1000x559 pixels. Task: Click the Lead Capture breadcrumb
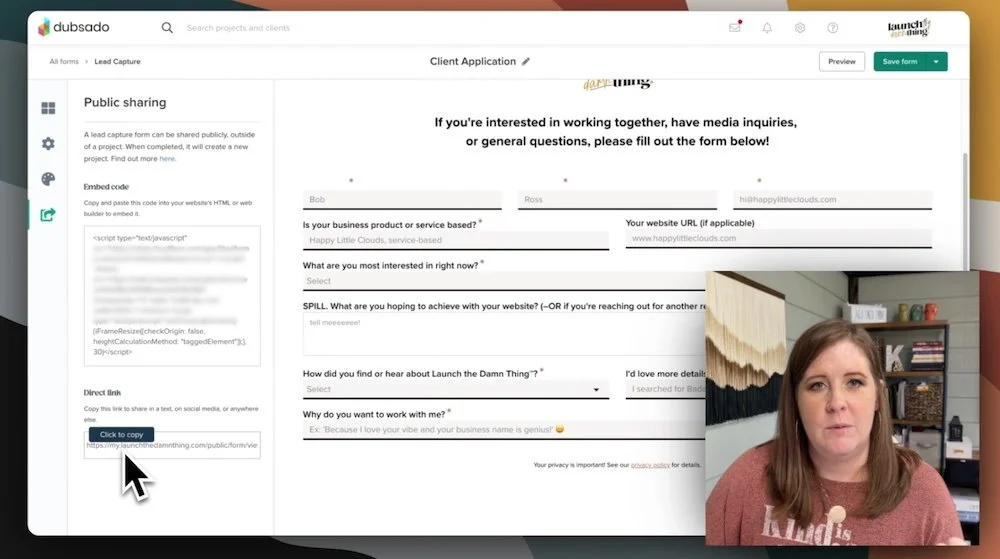coord(117,62)
